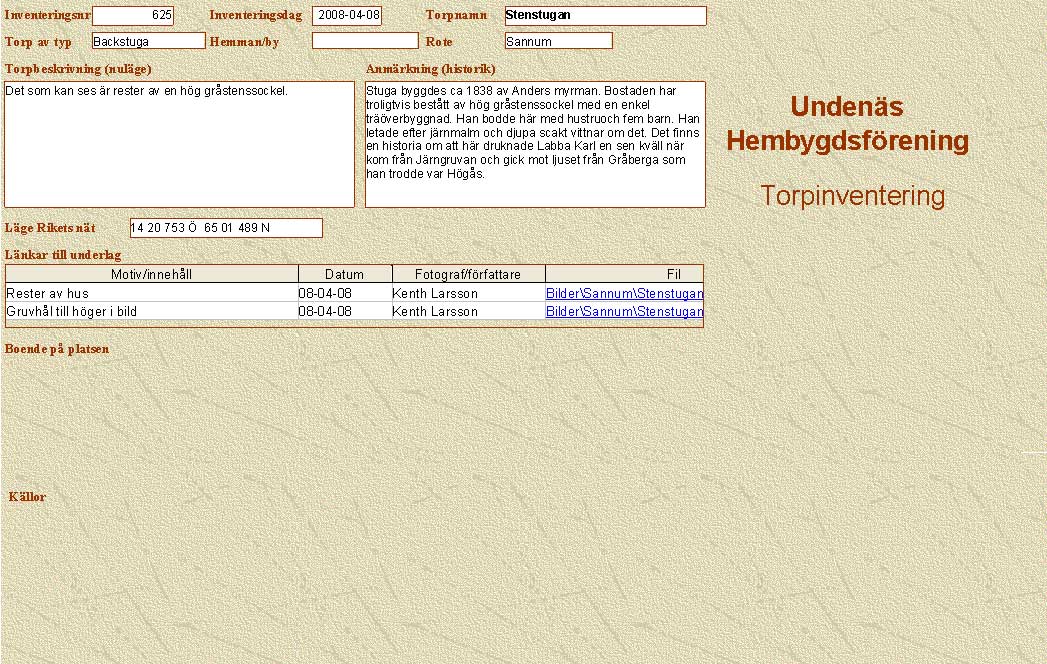Focus the Torp av typ field

tap(148, 41)
